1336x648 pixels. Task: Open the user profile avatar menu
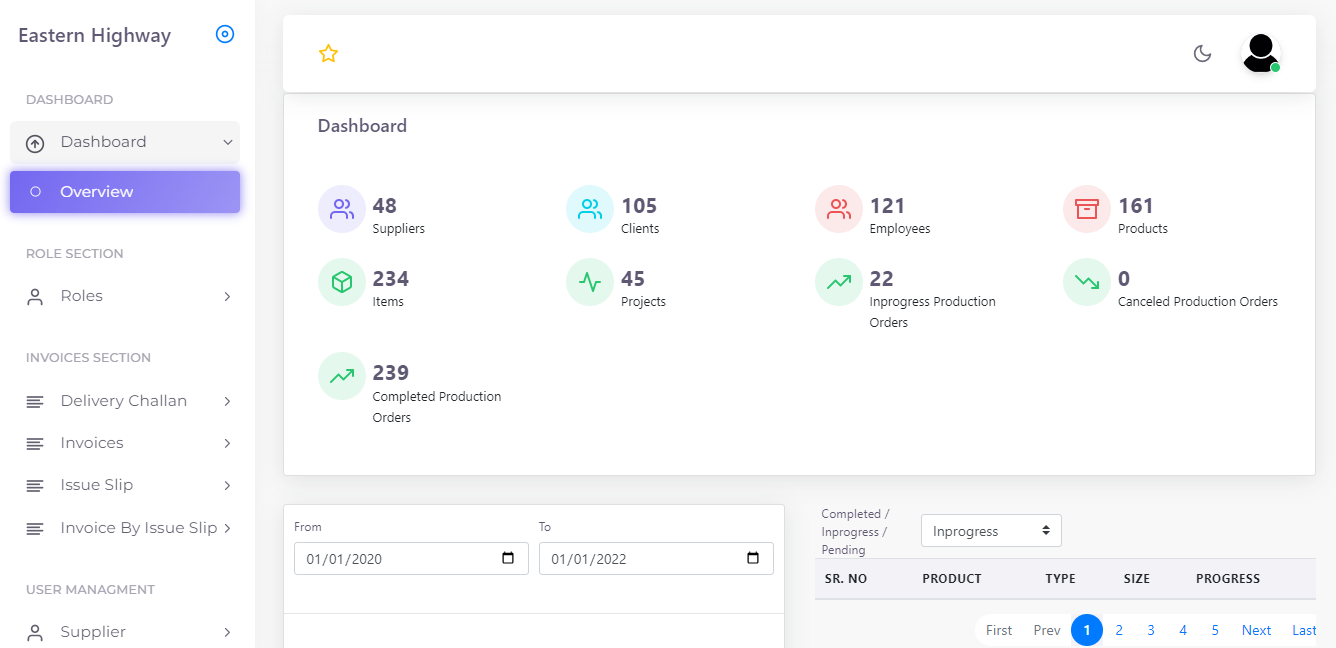(x=1261, y=53)
